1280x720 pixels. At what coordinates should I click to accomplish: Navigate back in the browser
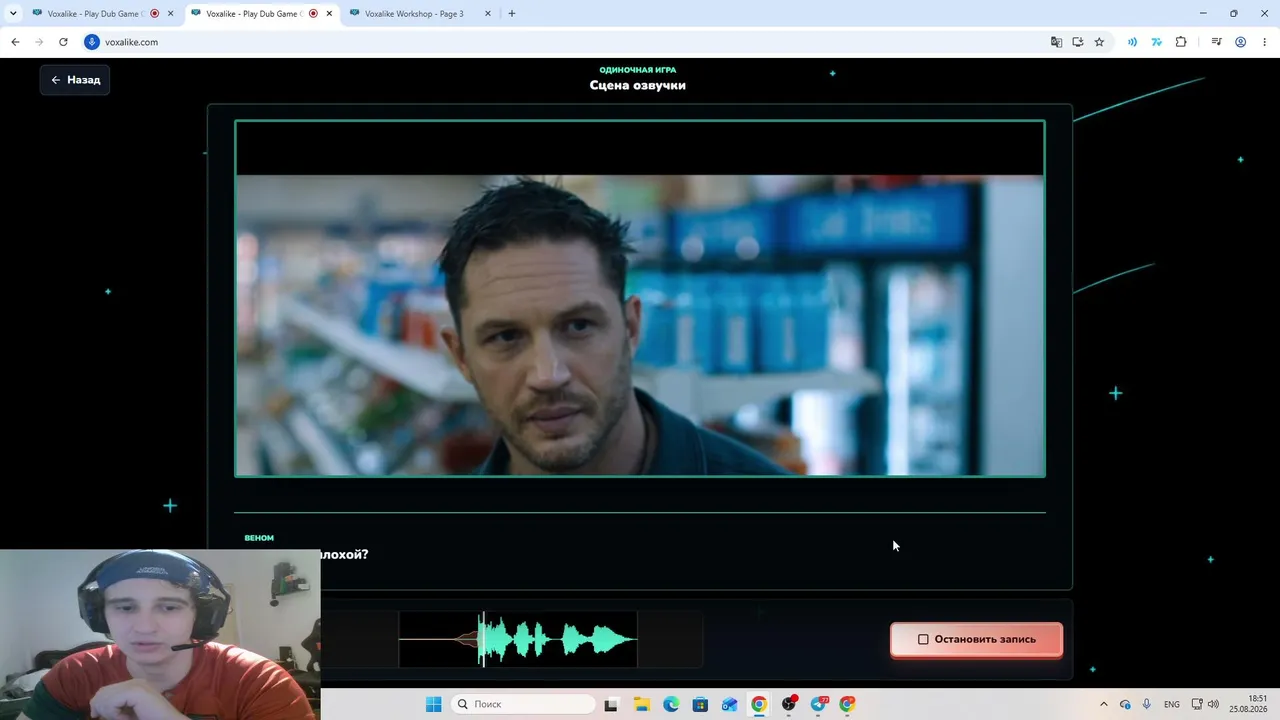tap(15, 42)
